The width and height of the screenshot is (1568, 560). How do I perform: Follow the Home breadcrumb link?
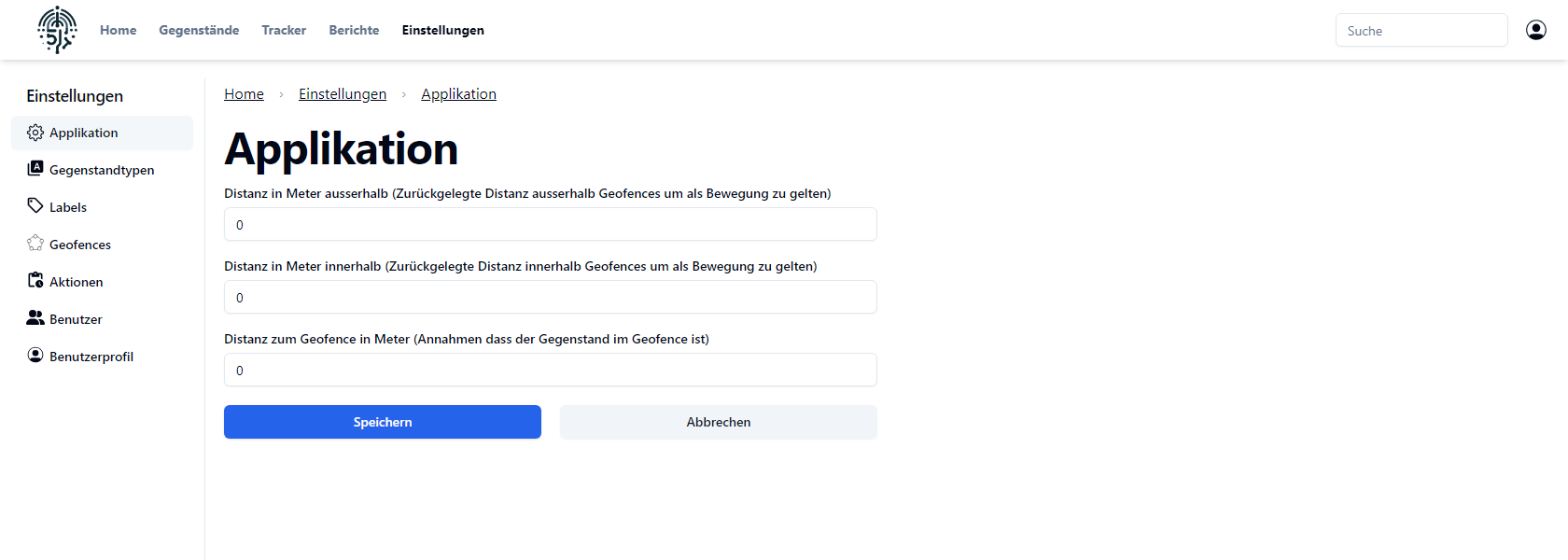244,94
